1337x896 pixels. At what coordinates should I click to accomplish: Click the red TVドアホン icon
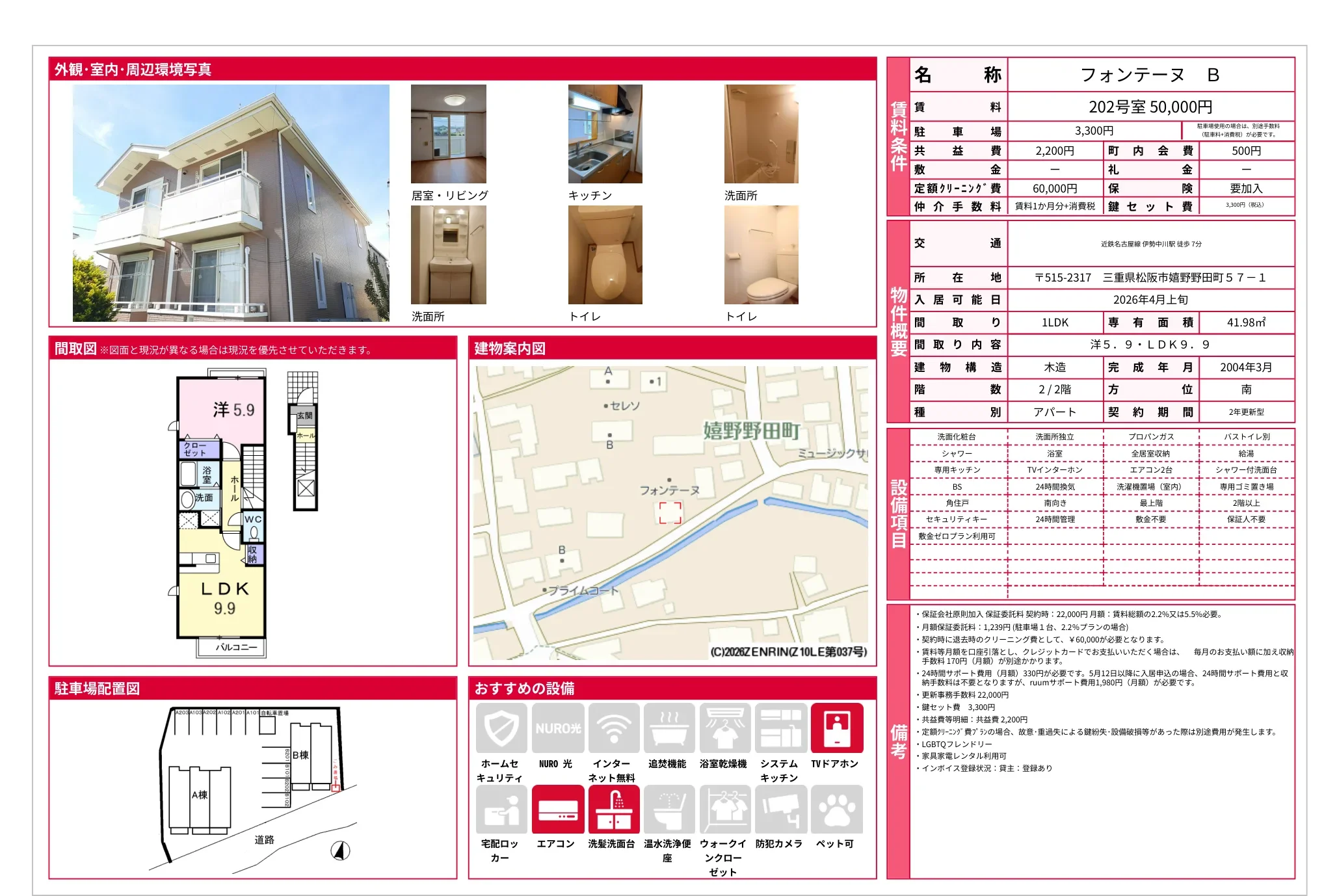837,728
